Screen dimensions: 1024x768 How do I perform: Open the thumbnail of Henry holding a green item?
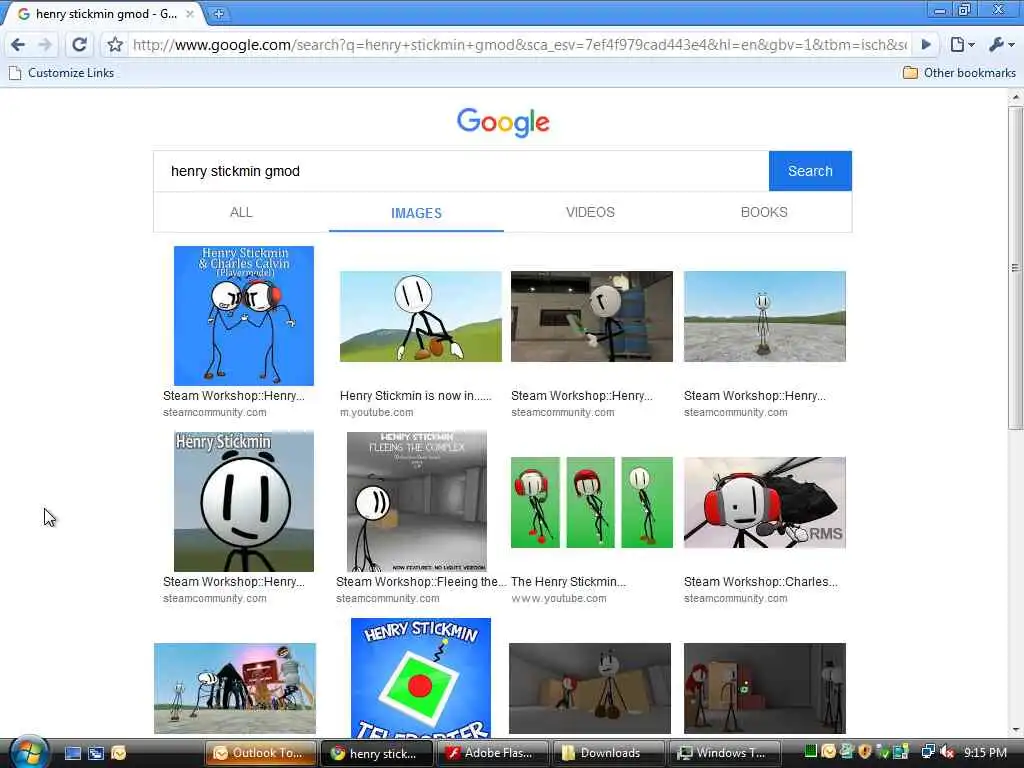(x=592, y=316)
